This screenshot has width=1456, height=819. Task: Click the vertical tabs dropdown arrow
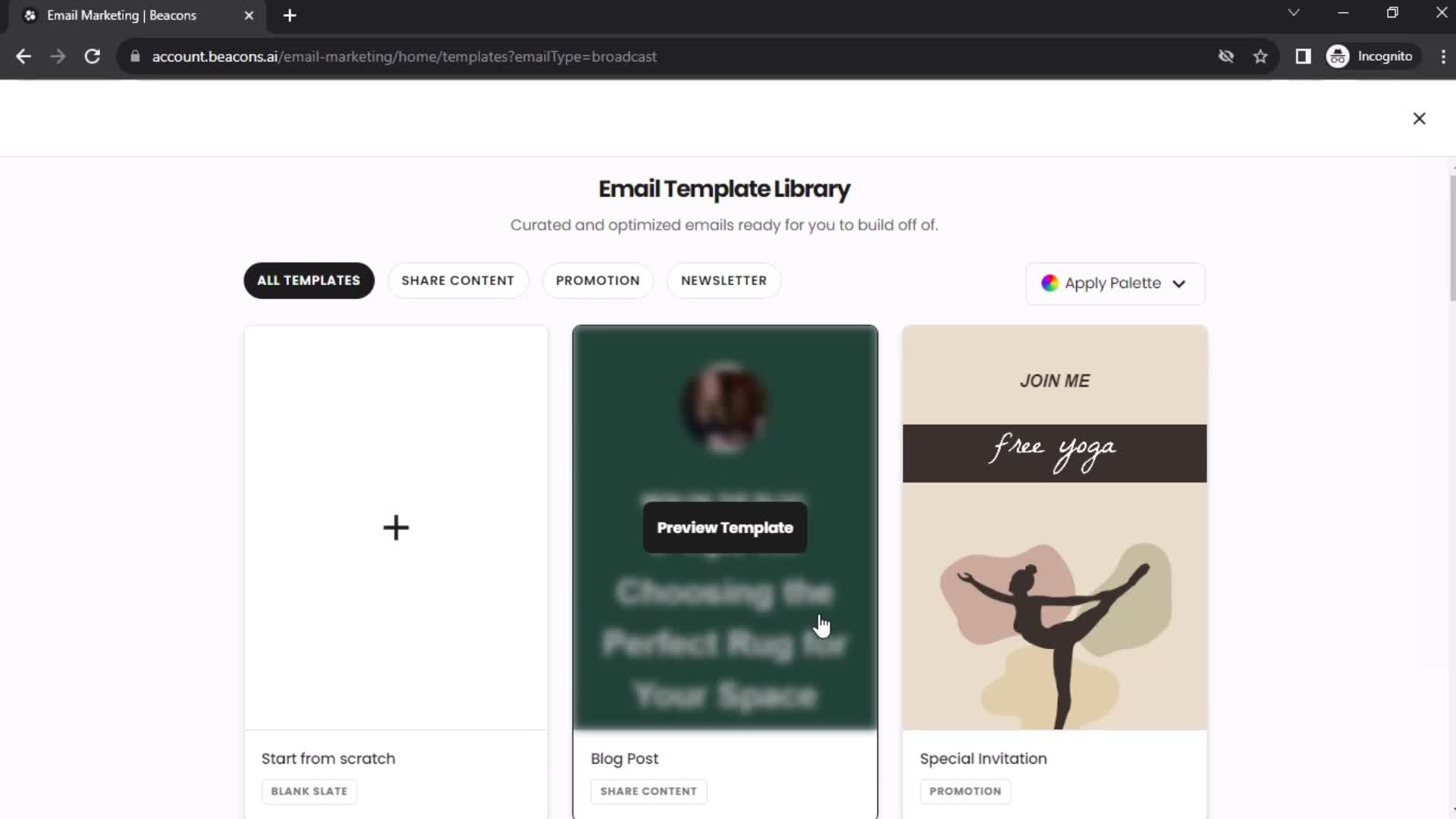point(1294,14)
